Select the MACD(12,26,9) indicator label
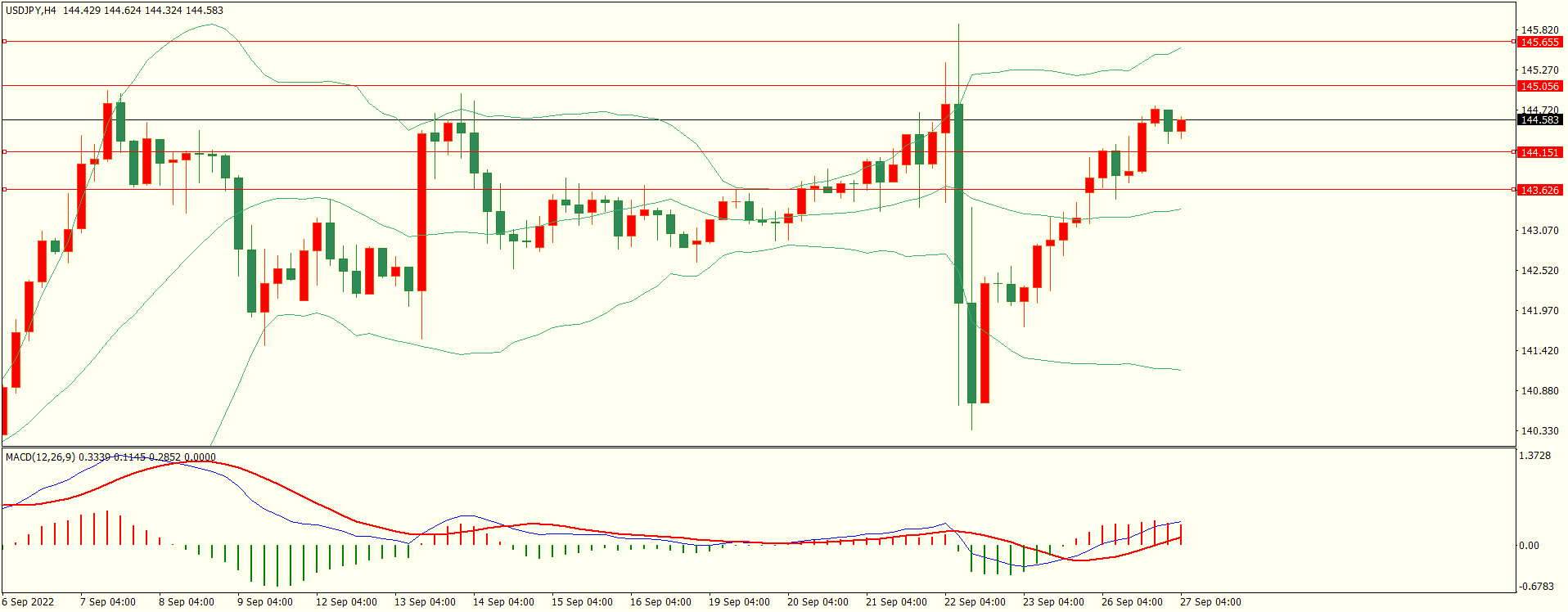 [x=40, y=457]
